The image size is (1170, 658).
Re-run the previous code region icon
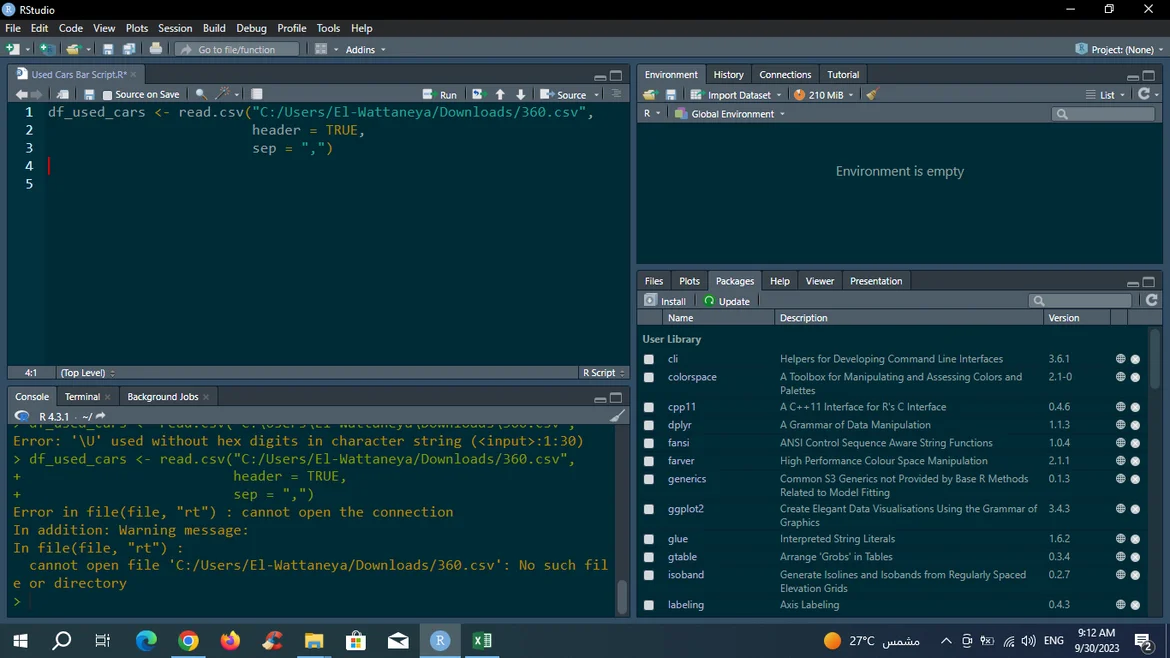478,95
